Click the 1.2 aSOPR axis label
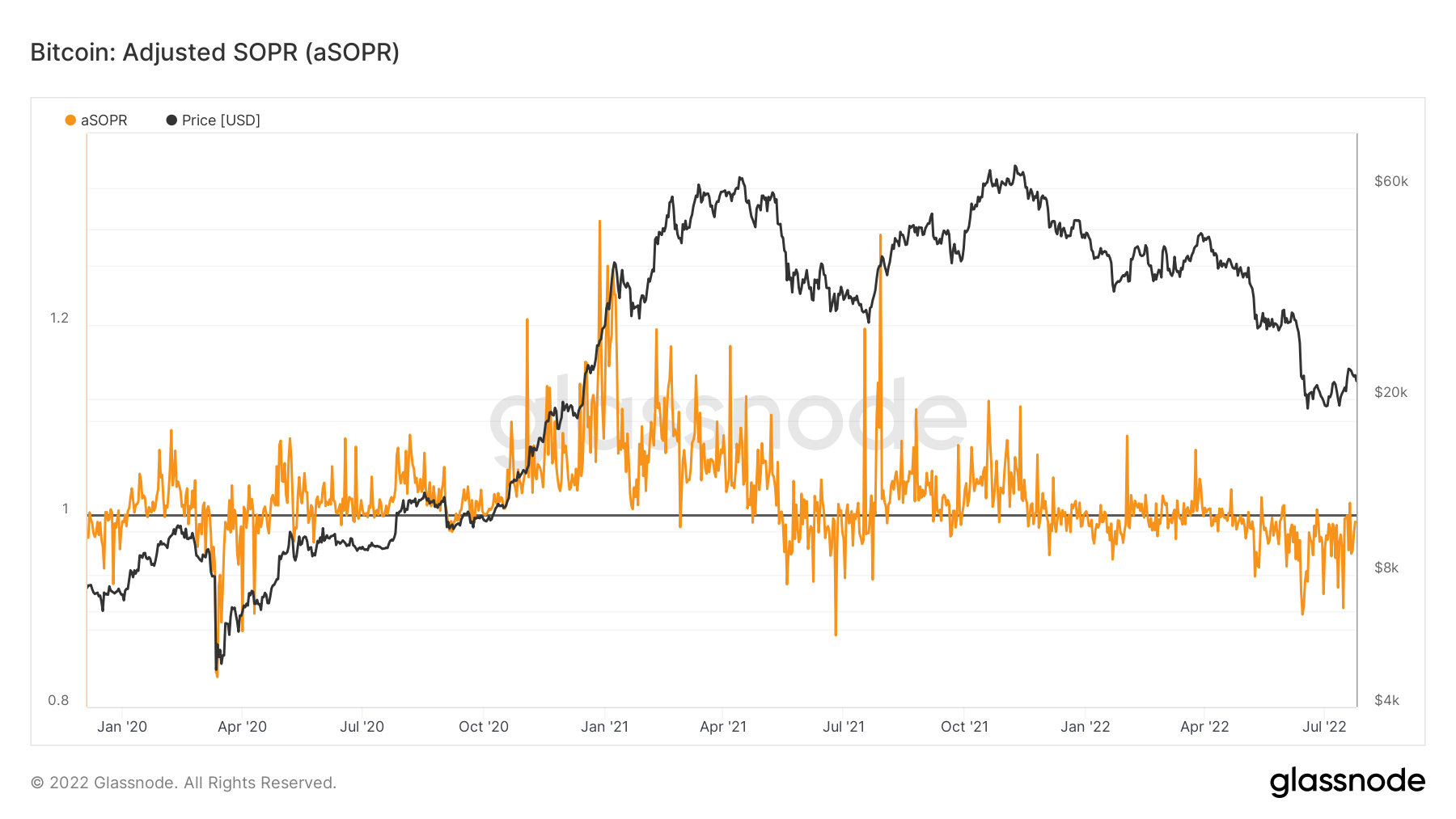 pyautogui.click(x=60, y=318)
